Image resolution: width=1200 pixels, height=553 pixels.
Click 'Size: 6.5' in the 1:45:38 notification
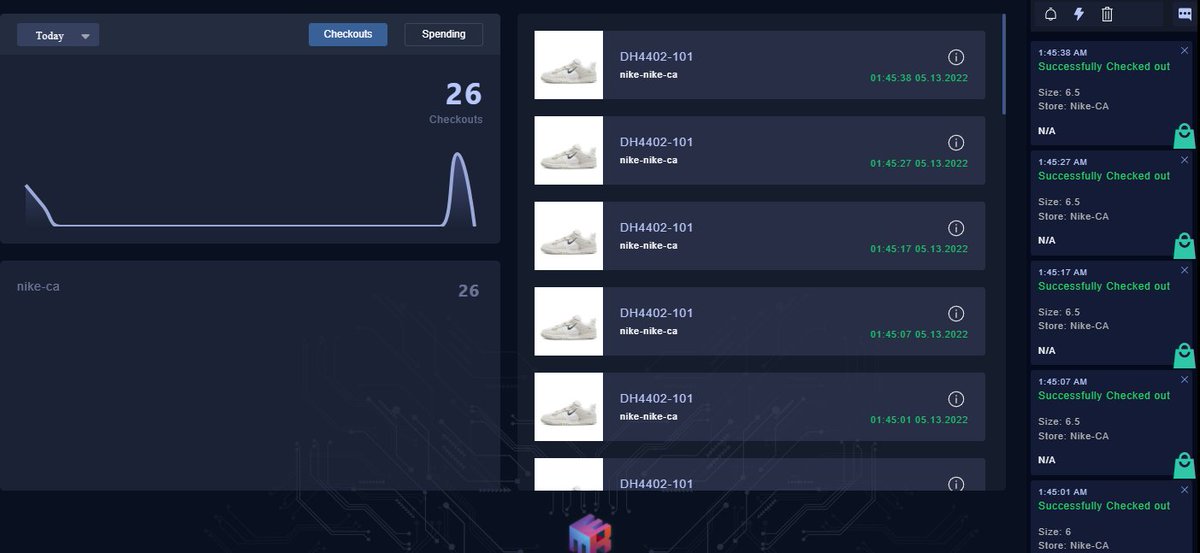1059,92
